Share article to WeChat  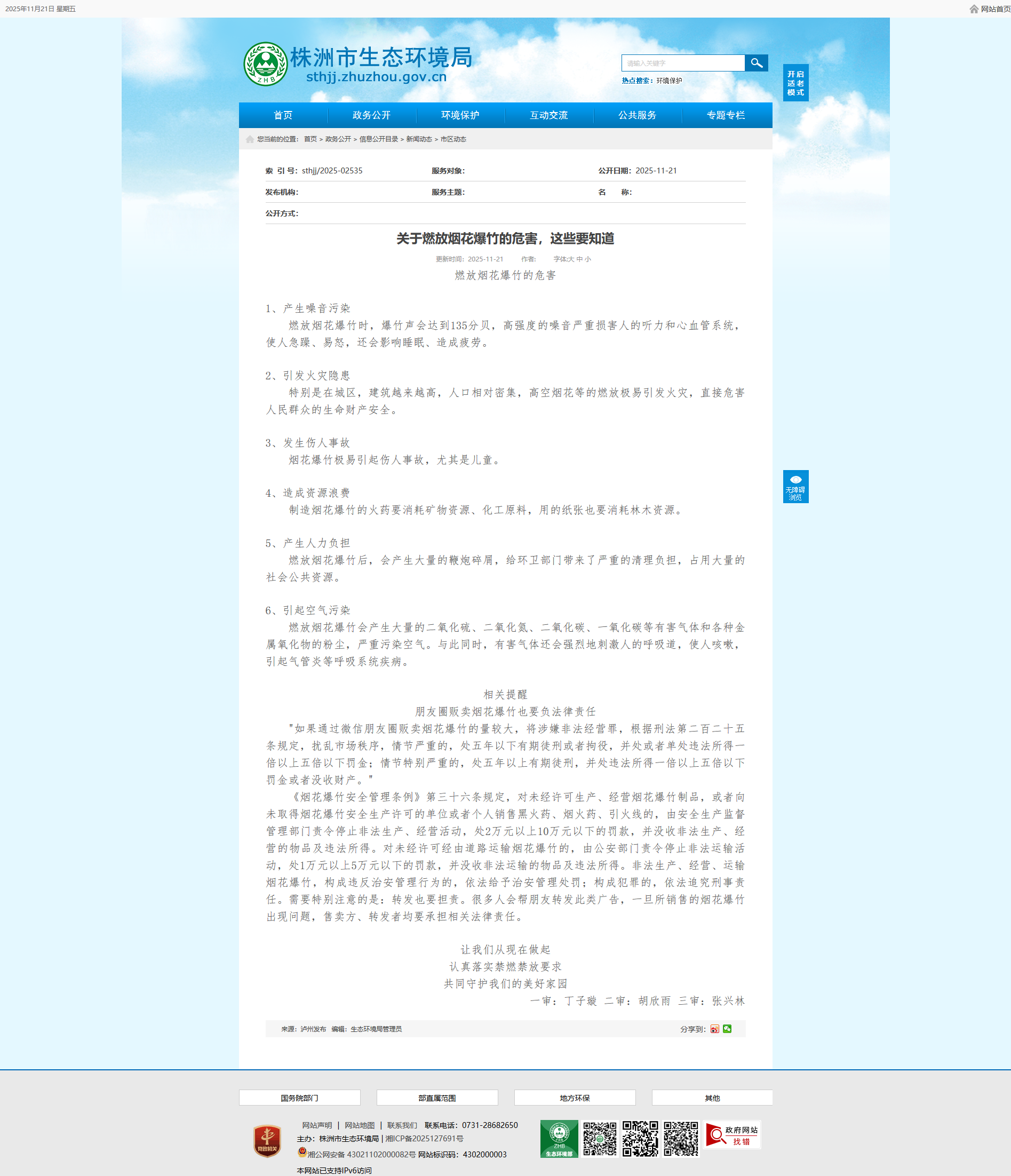[x=727, y=1029]
